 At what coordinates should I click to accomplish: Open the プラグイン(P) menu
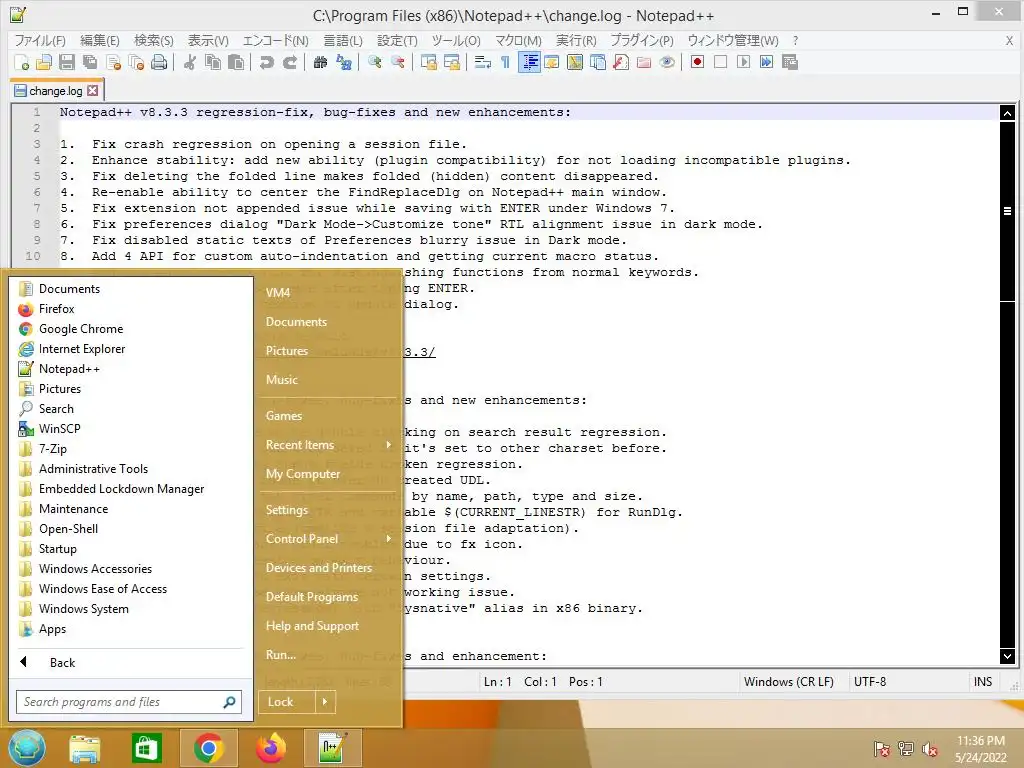(x=642, y=40)
